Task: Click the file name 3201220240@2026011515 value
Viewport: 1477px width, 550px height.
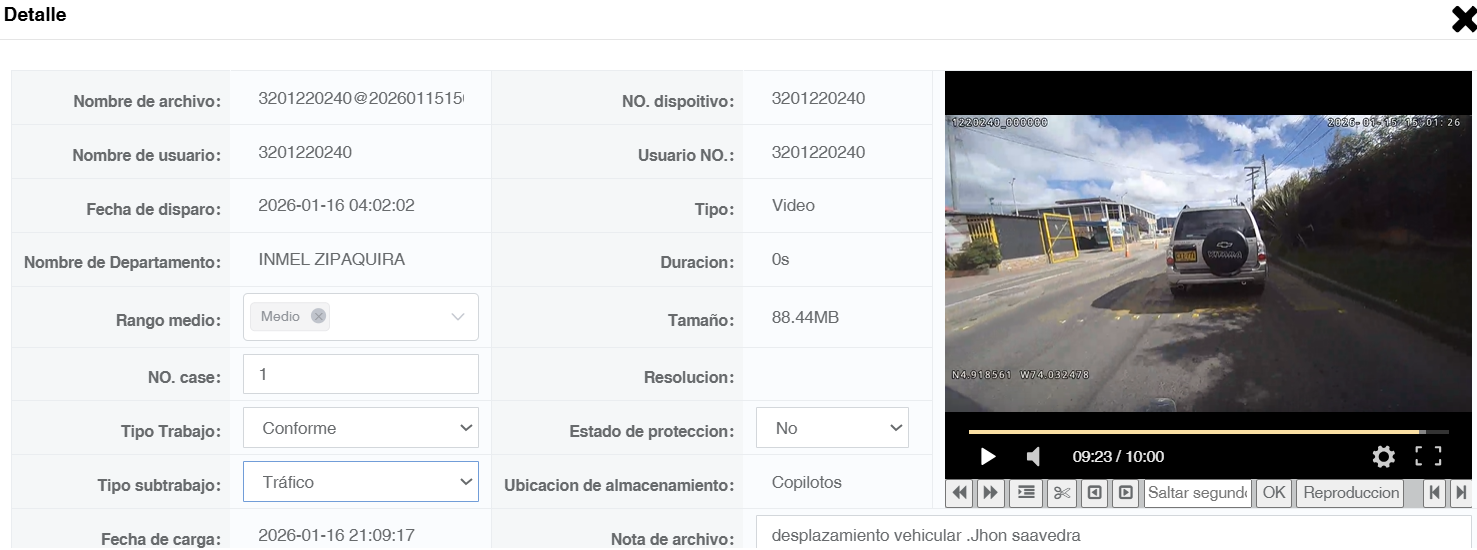Action: point(361,98)
